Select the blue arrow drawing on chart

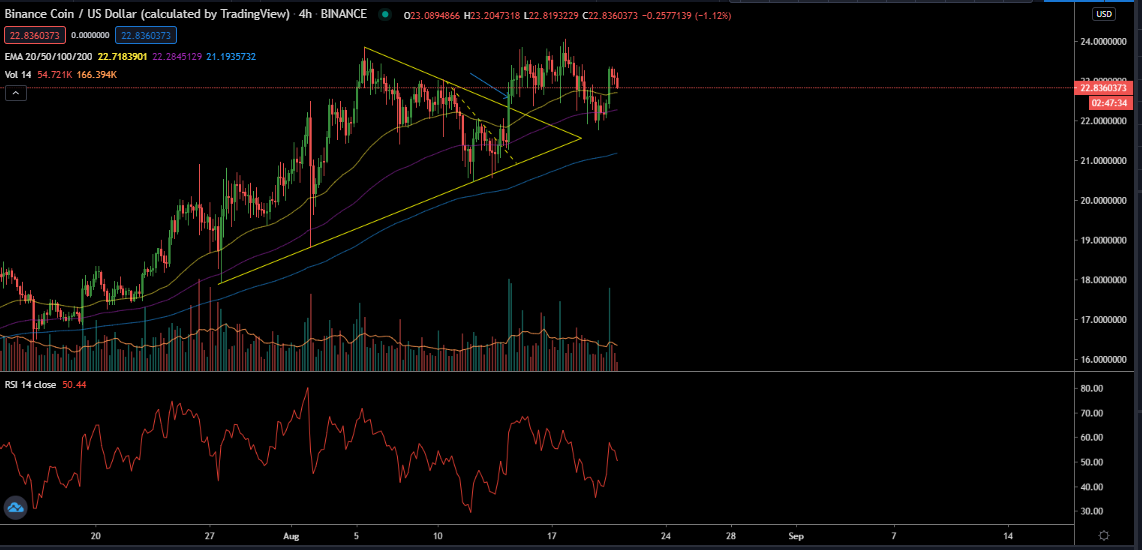(x=489, y=85)
